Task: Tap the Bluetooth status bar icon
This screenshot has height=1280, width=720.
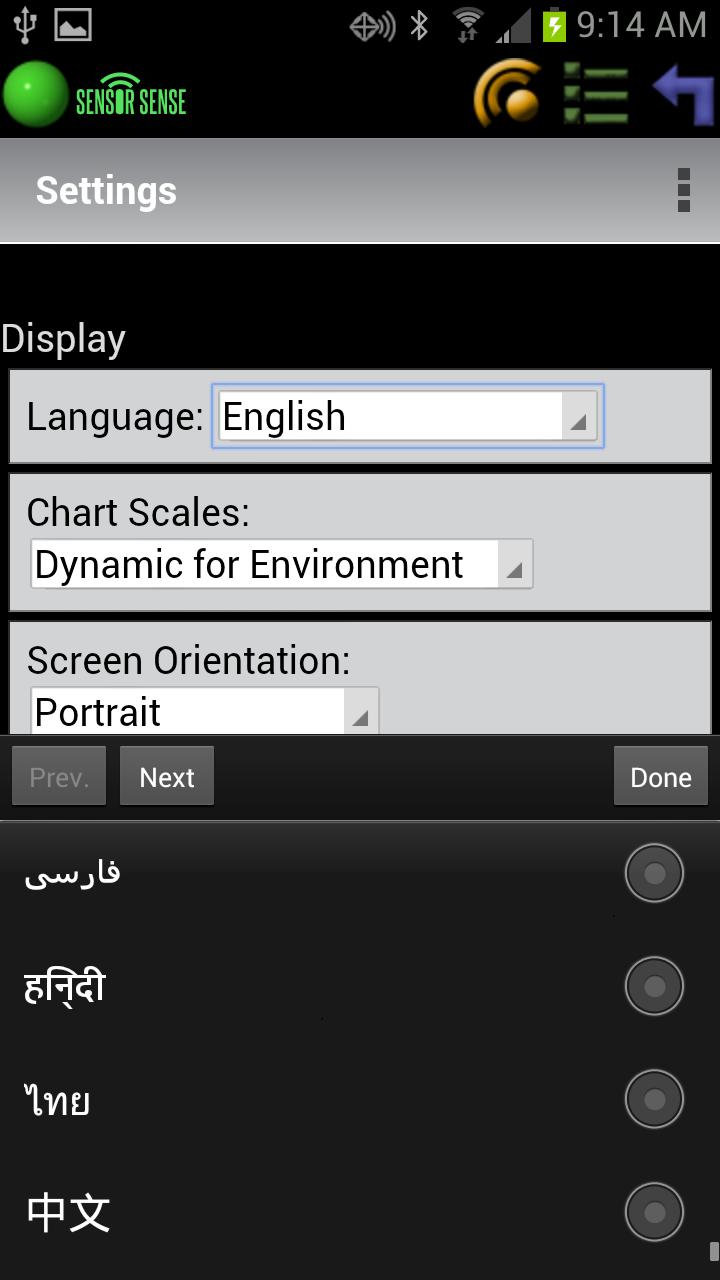Action: coord(420,25)
